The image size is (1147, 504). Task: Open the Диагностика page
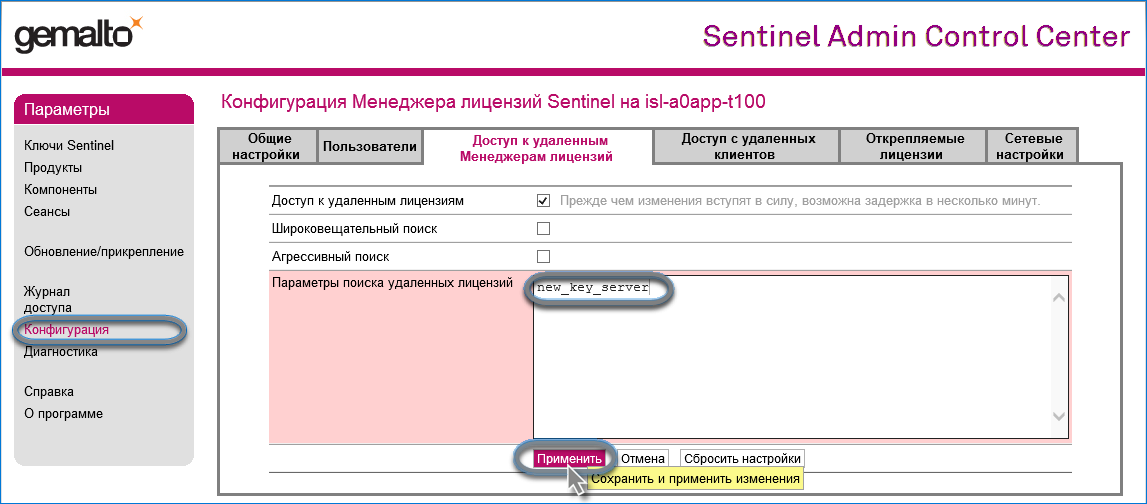(x=61, y=351)
